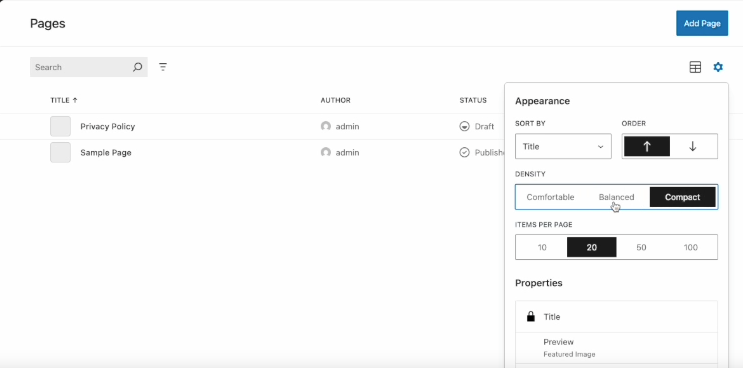Click the Status column header
Screen dimensions: 743x368
pyautogui.click(x=473, y=100)
